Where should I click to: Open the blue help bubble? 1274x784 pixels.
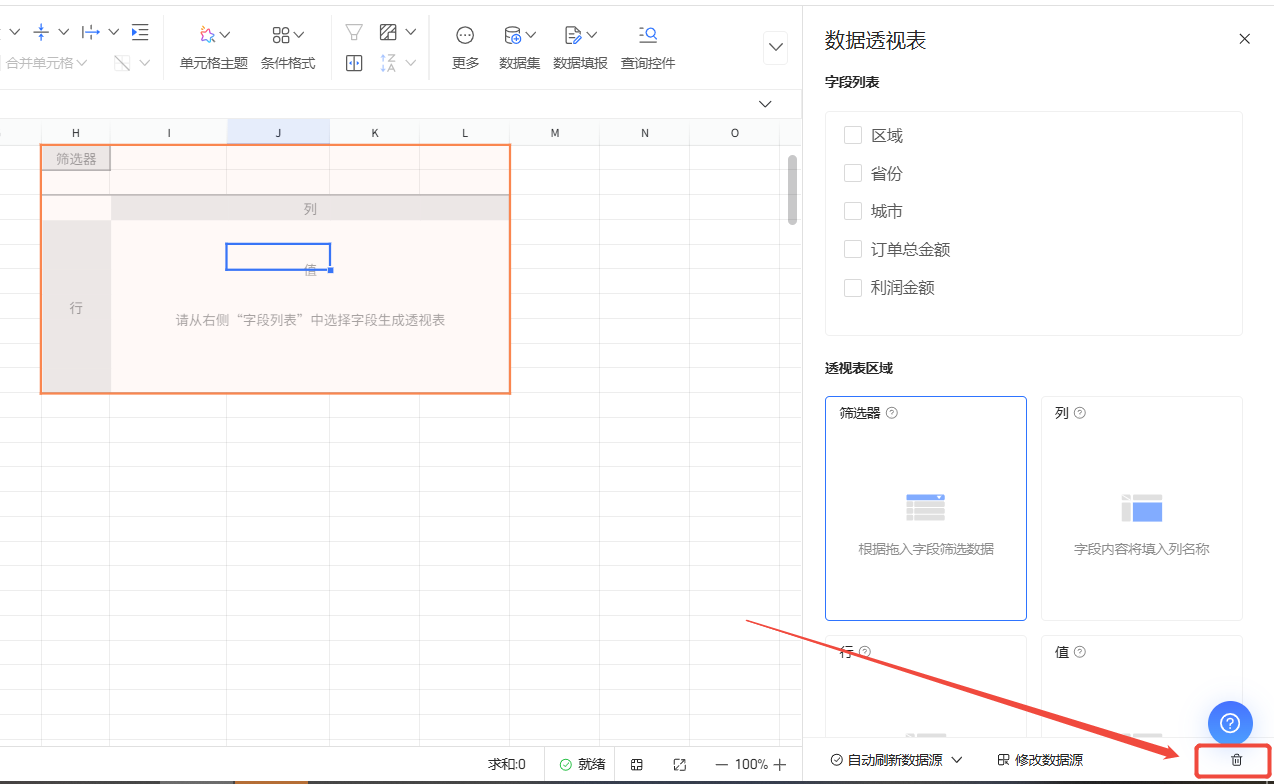(1230, 722)
